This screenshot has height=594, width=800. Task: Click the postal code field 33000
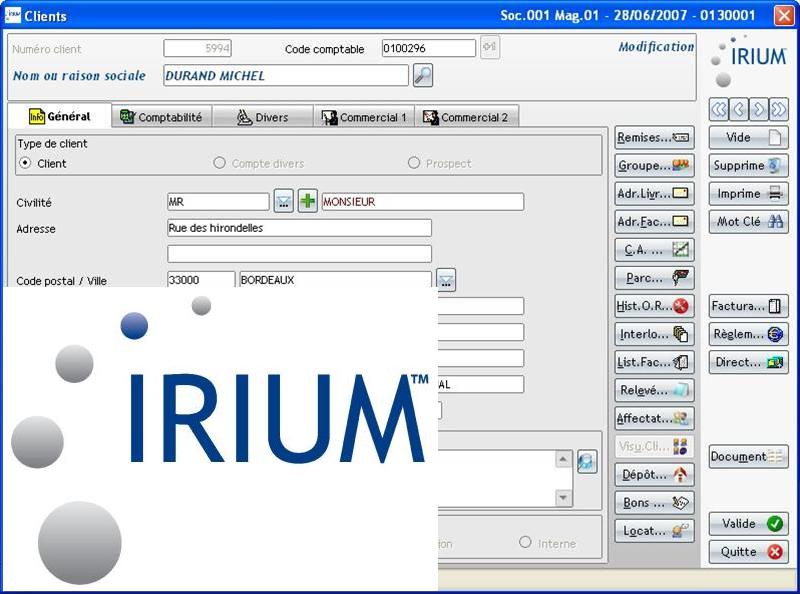(201, 279)
